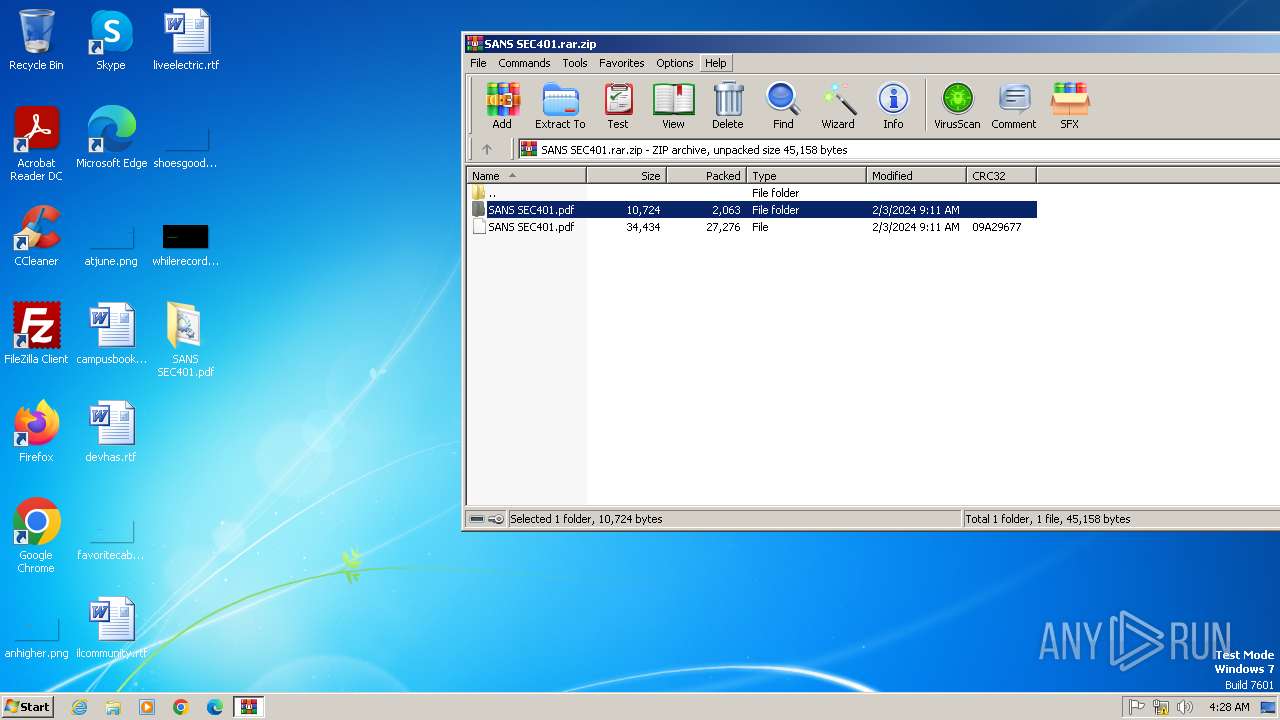Click the Info toolbar icon

pyautogui.click(x=893, y=107)
